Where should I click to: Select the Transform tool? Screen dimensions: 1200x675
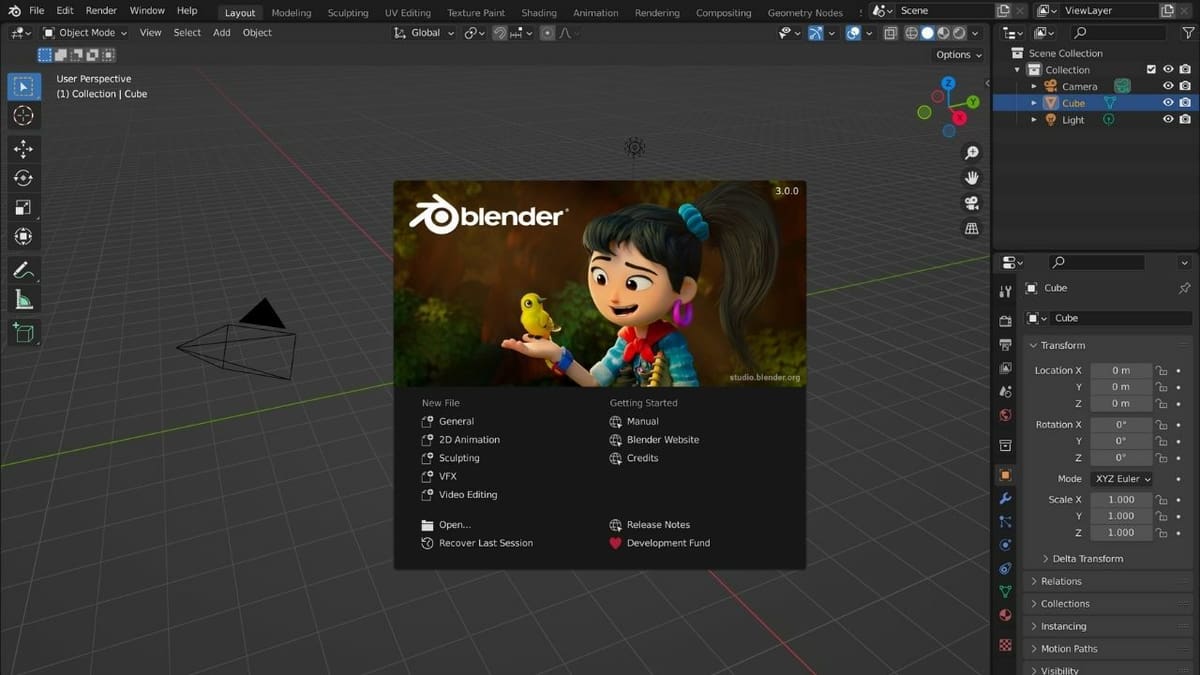(23, 237)
